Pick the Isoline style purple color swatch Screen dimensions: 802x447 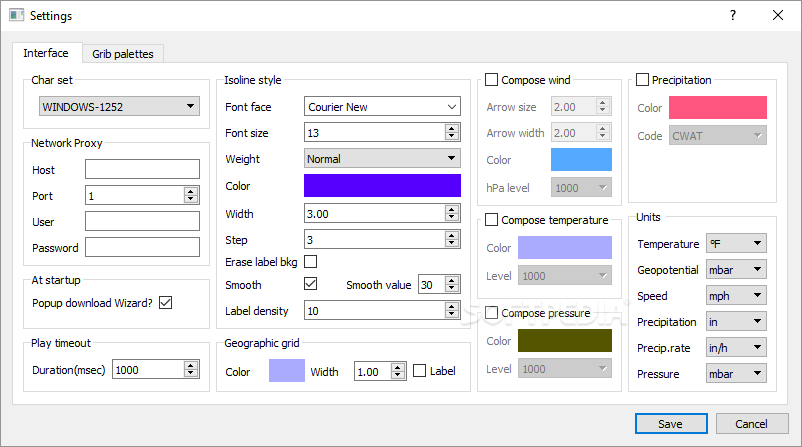[x=382, y=186]
